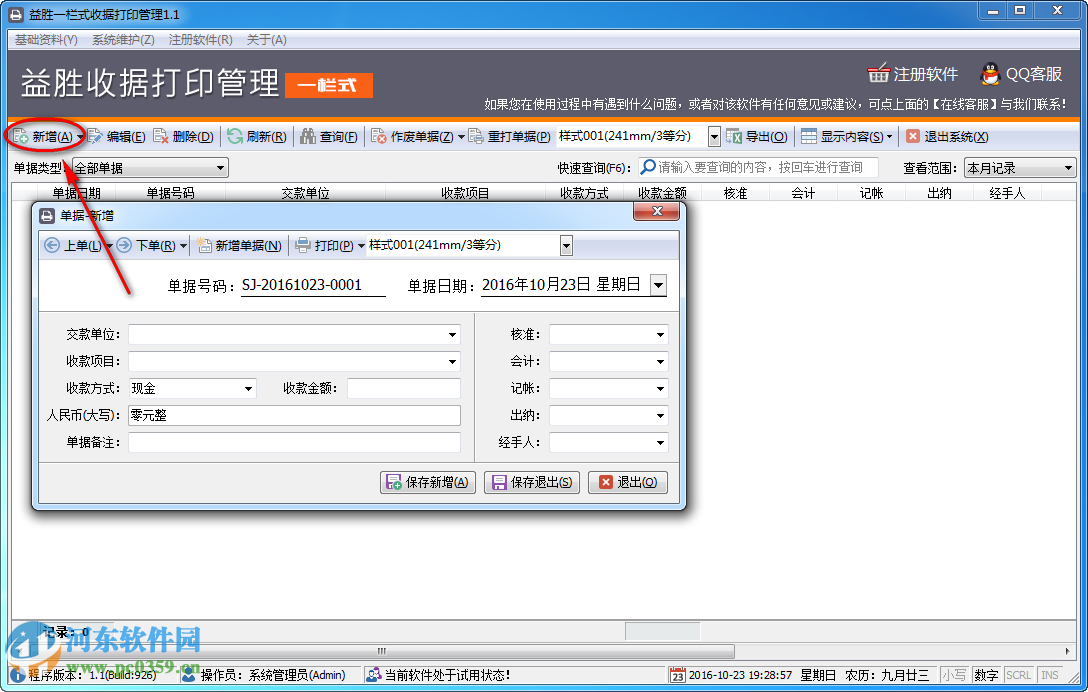Screen dimensions: 1088x692
Task: Click the 单据备注 input field
Action: coord(294,442)
